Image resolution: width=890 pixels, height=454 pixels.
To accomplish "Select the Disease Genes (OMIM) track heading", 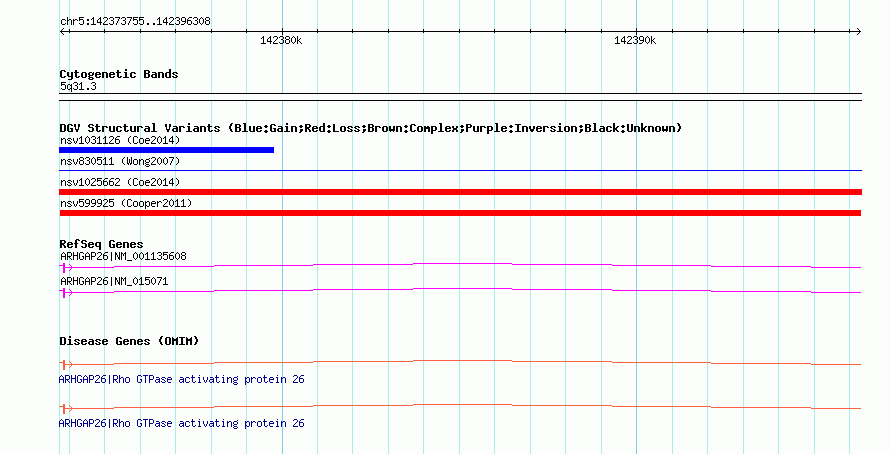I will (x=129, y=341).
